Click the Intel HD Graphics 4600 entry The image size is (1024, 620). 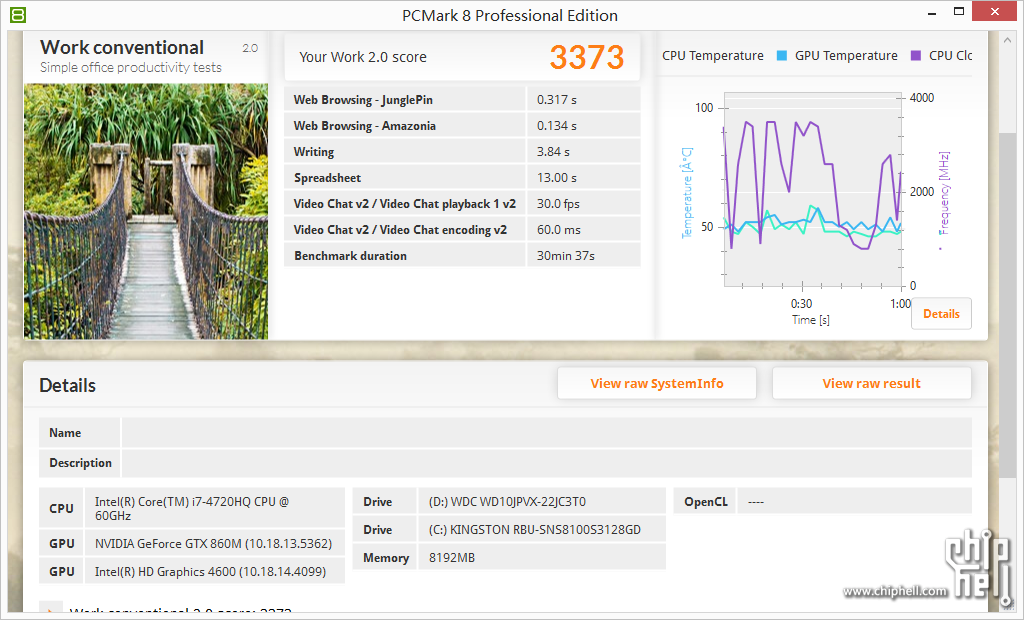[210, 572]
